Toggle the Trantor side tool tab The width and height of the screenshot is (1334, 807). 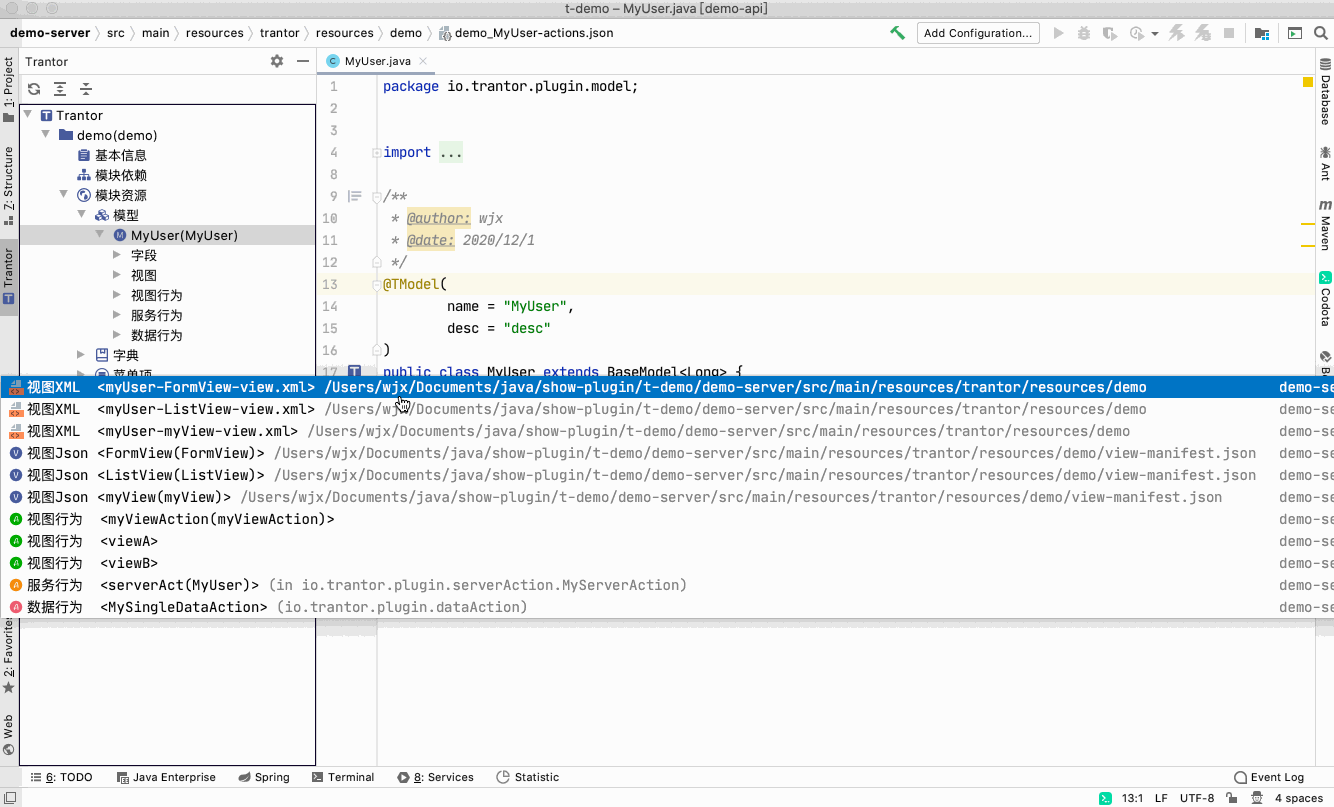coord(9,277)
